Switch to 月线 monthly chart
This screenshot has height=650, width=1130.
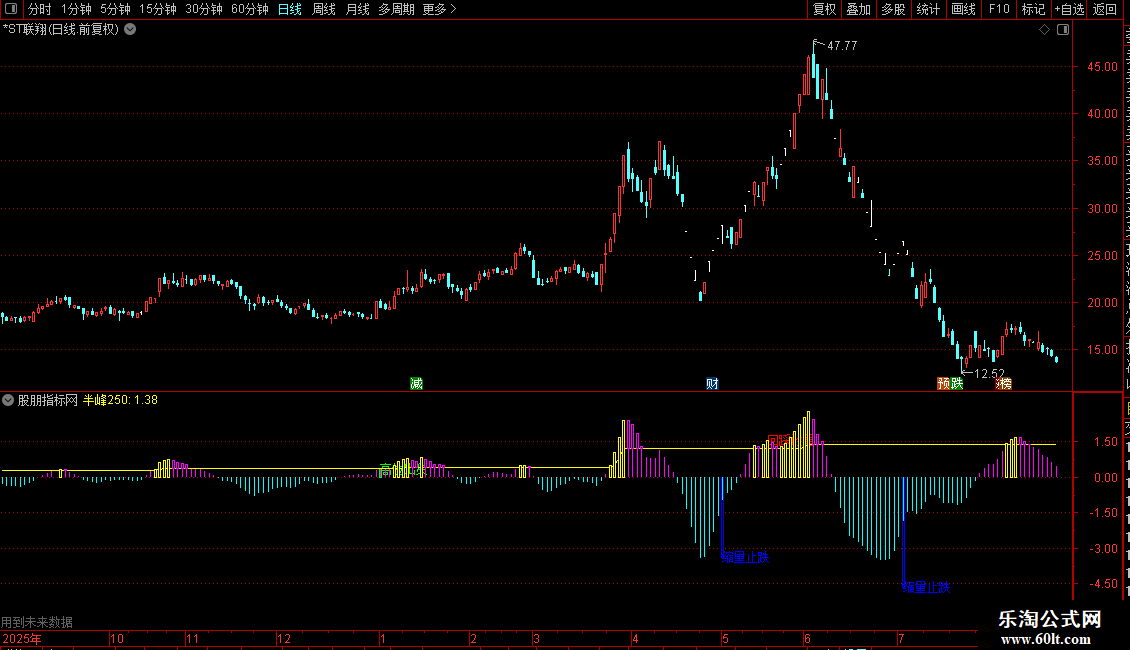point(357,9)
